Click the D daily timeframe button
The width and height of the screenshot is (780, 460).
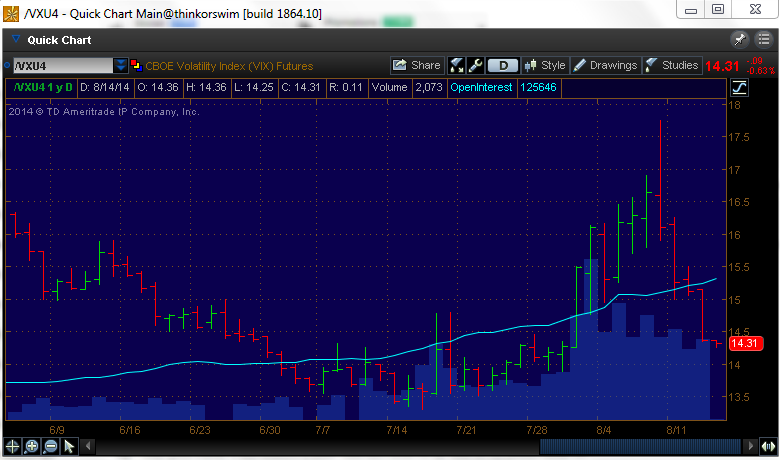tap(503, 65)
